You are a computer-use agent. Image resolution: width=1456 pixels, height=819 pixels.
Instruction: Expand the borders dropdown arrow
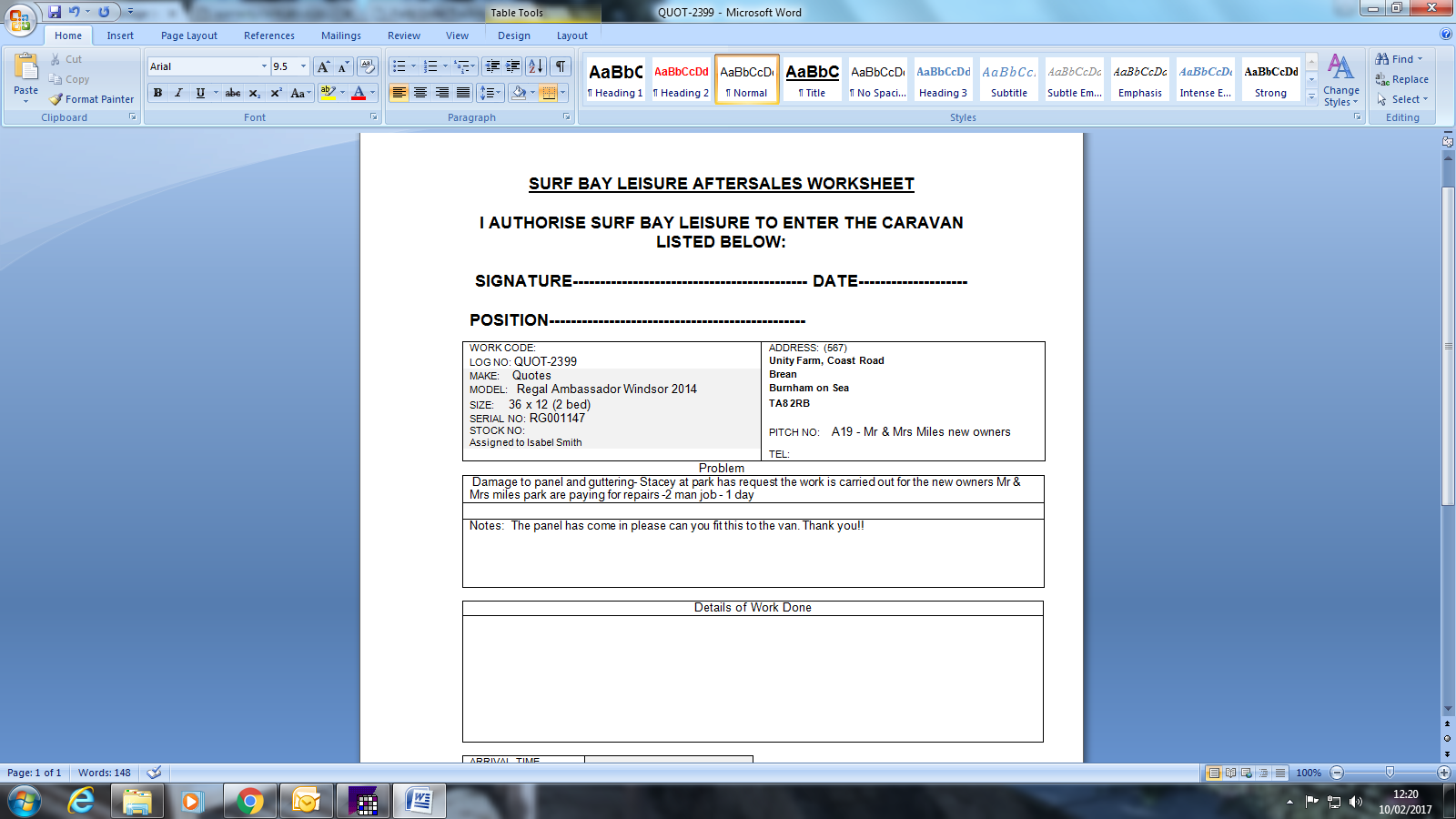coord(563,93)
